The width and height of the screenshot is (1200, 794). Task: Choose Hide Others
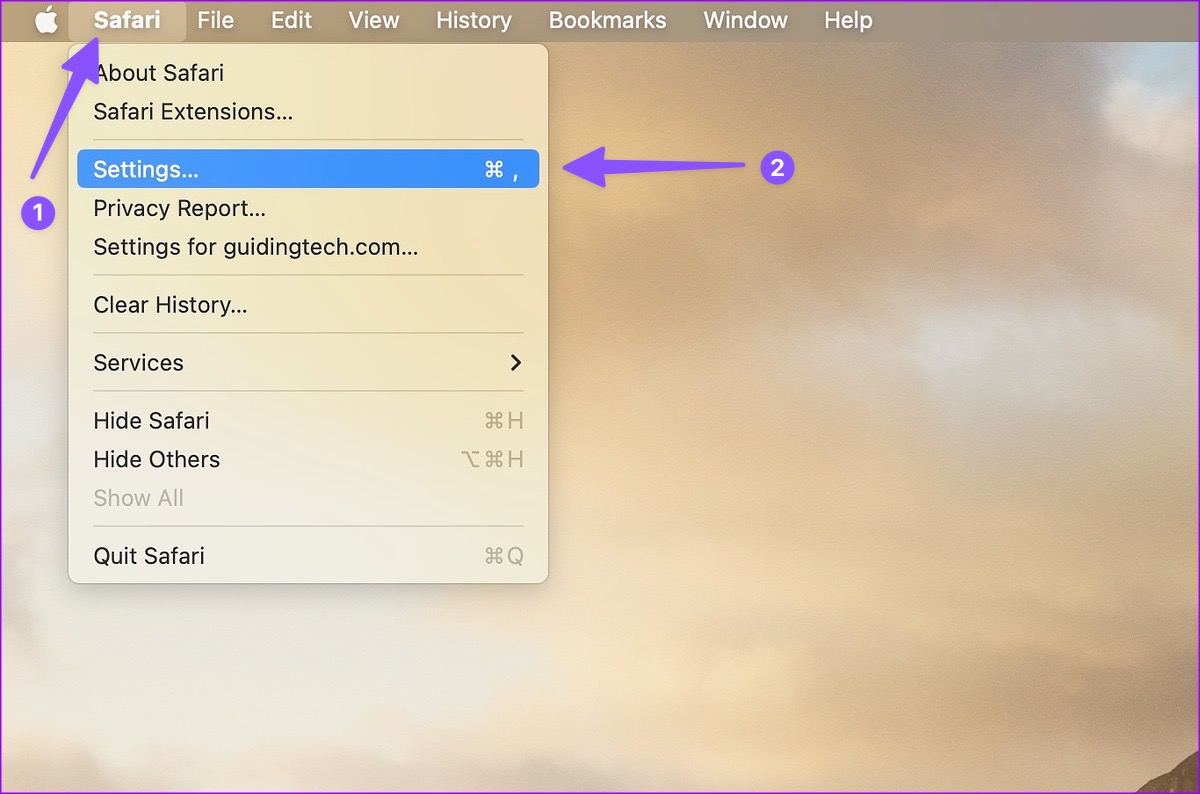156,459
